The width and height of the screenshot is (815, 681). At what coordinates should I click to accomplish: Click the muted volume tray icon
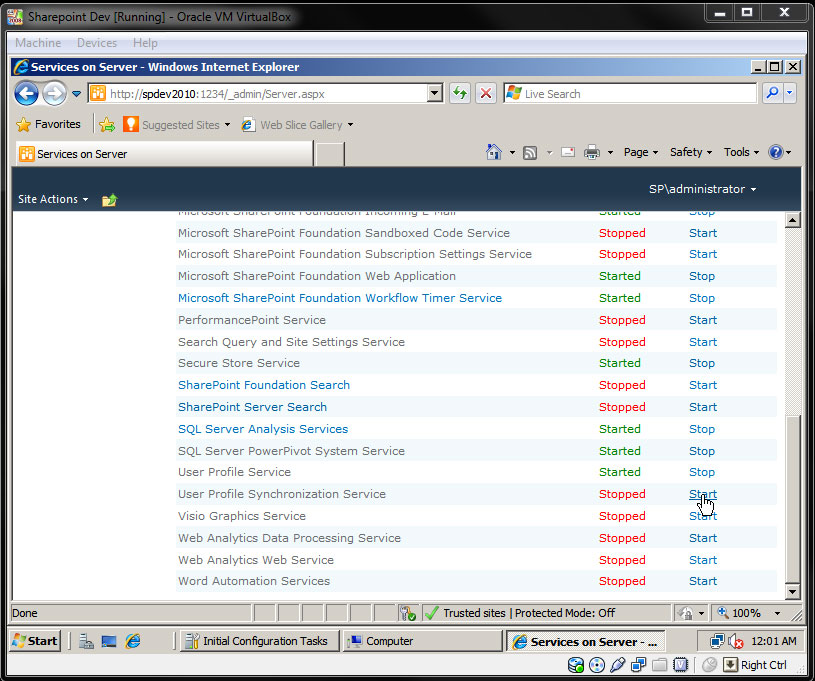click(735, 641)
